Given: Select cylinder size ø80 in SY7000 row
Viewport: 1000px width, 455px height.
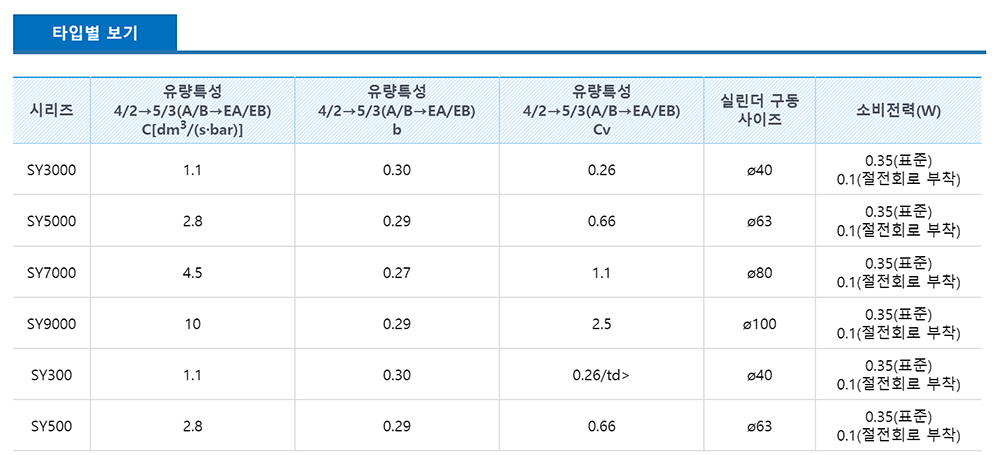Looking at the screenshot, I should [x=760, y=272].
